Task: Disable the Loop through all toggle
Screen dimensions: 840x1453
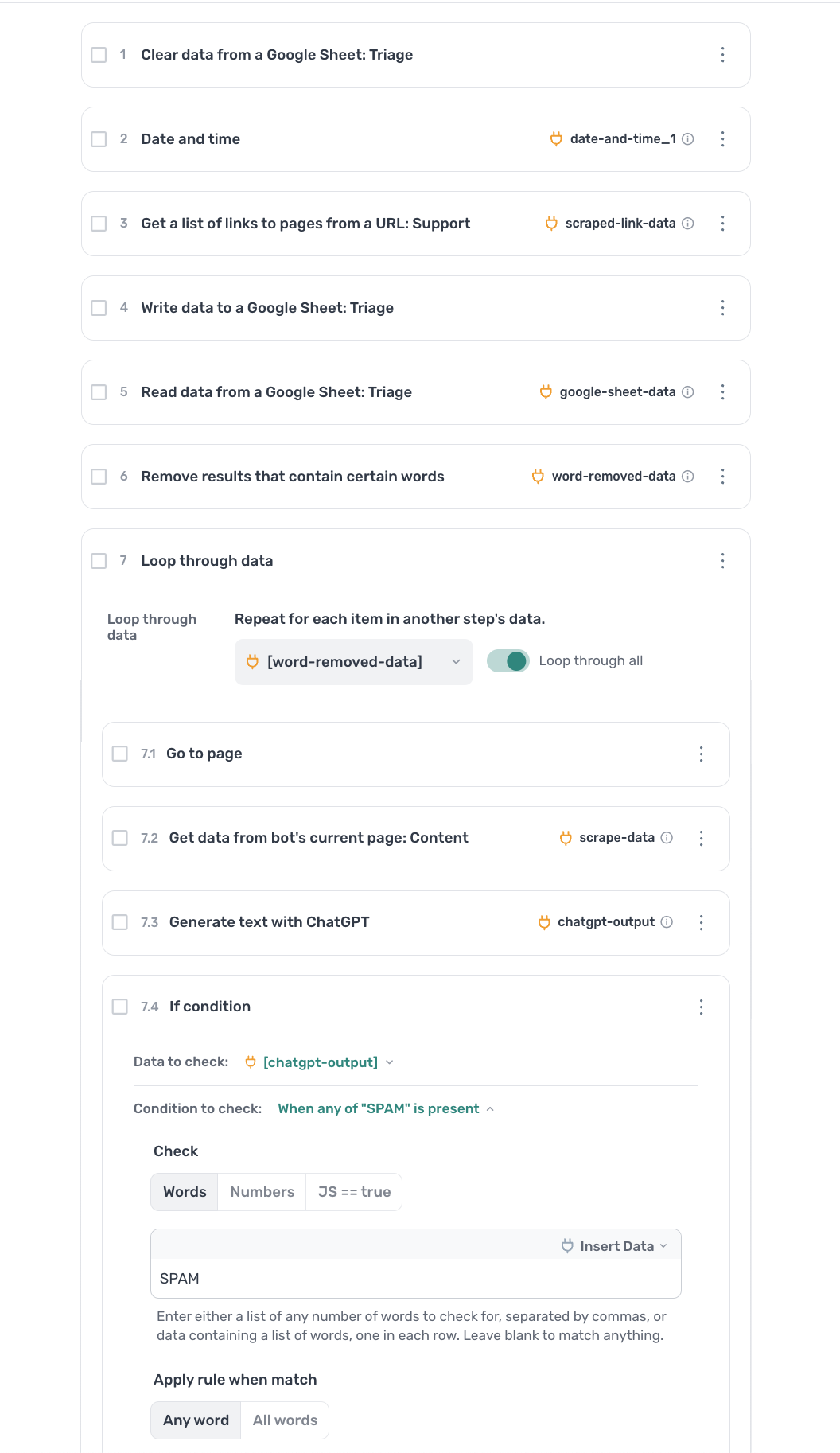Action: pos(507,660)
